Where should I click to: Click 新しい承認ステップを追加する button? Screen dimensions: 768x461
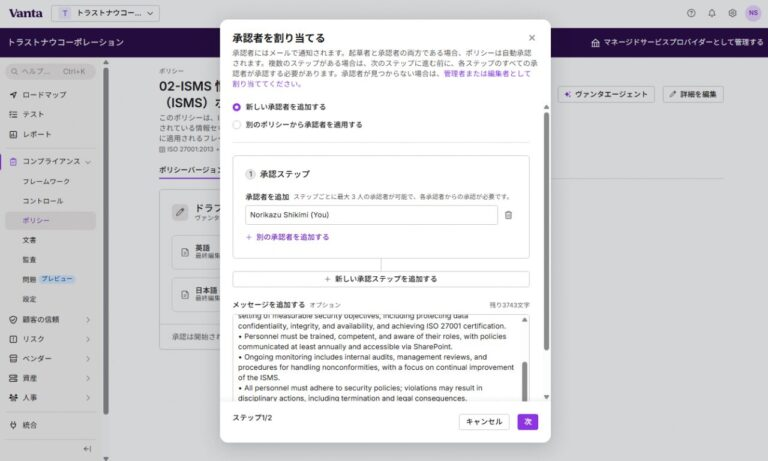[381, 279]
